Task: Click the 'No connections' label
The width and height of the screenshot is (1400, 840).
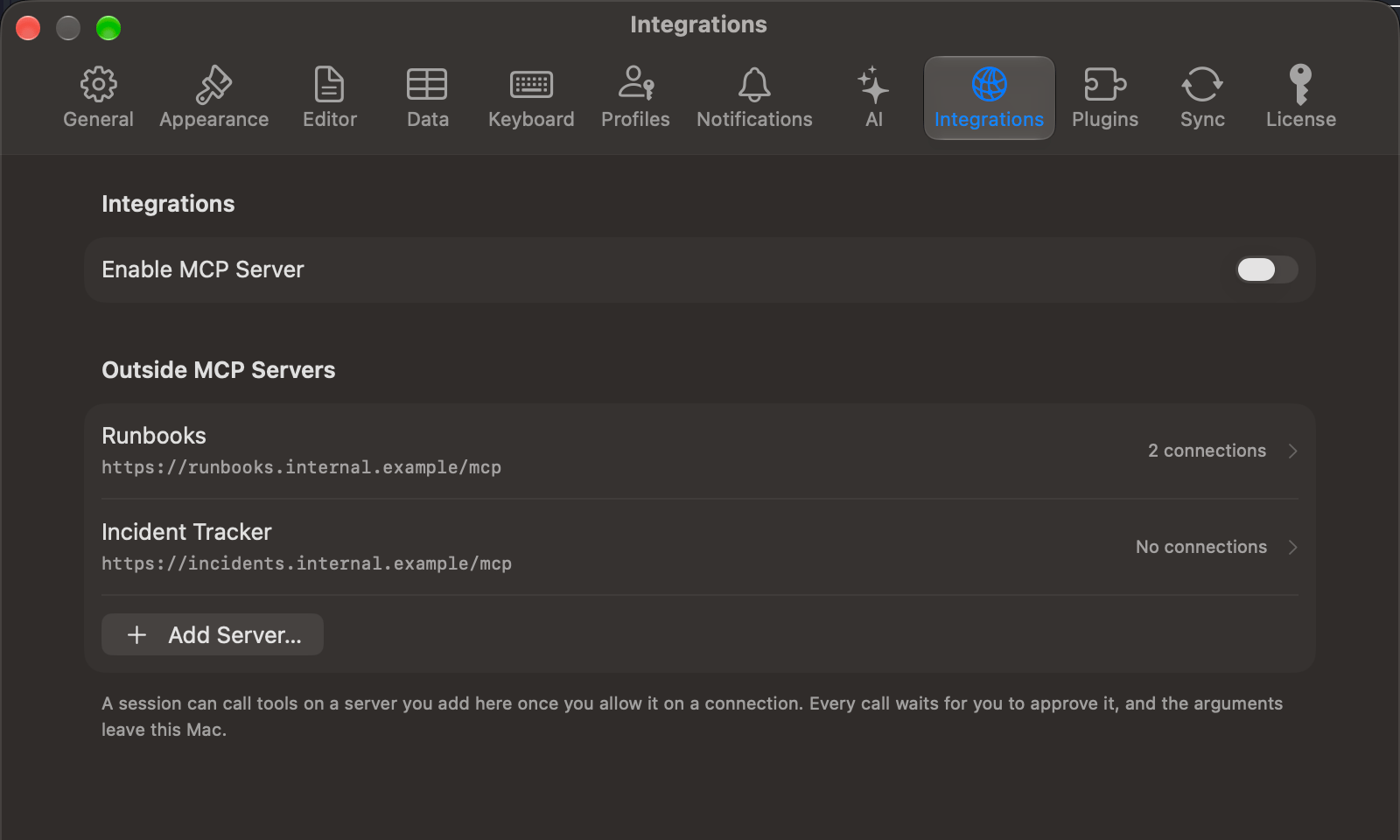Action: [1201, 547]
